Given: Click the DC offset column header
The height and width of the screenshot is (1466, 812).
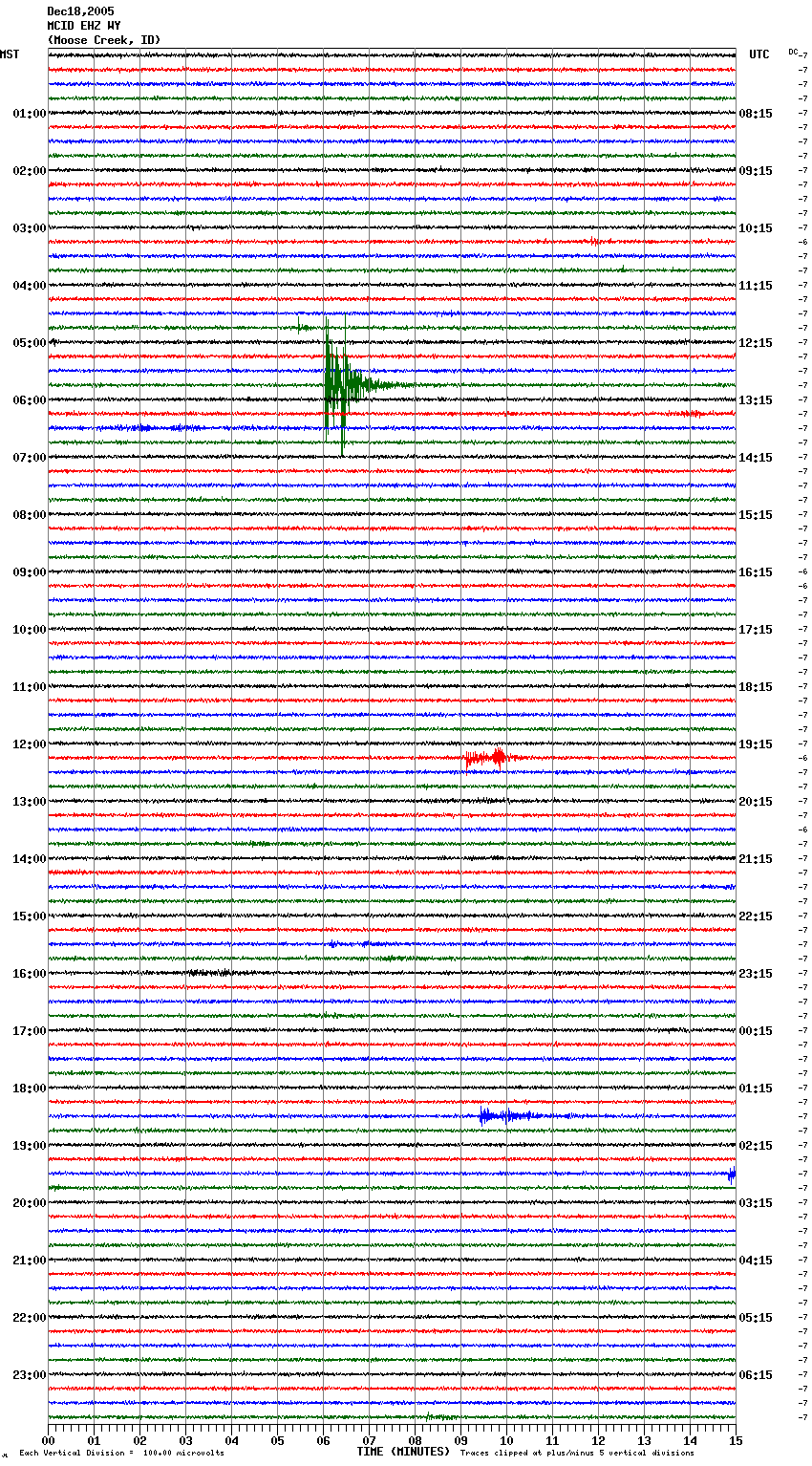Looking at the screenshot, I should coord(793,52).
